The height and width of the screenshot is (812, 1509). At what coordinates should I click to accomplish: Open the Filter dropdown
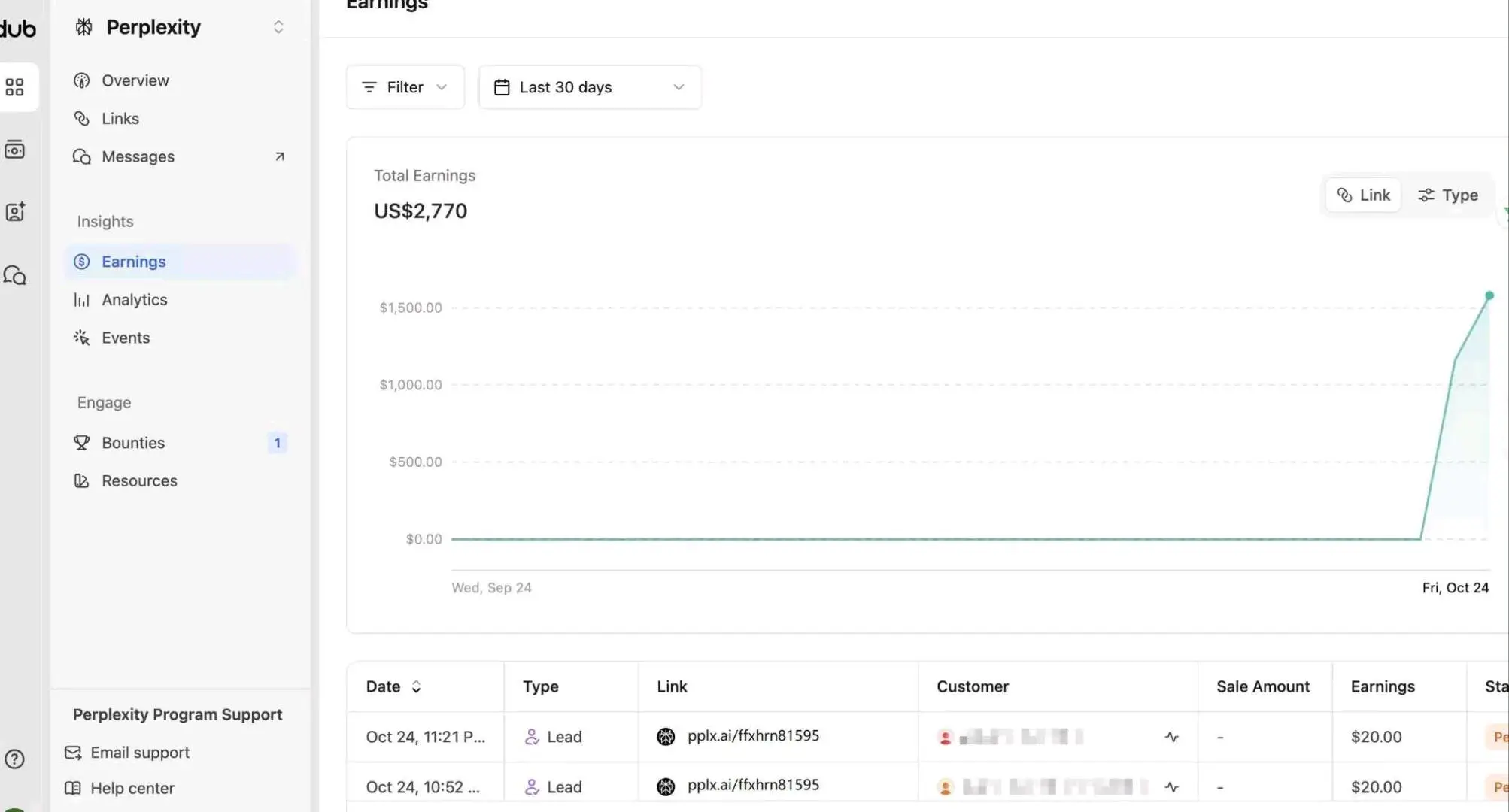[405, 87]
